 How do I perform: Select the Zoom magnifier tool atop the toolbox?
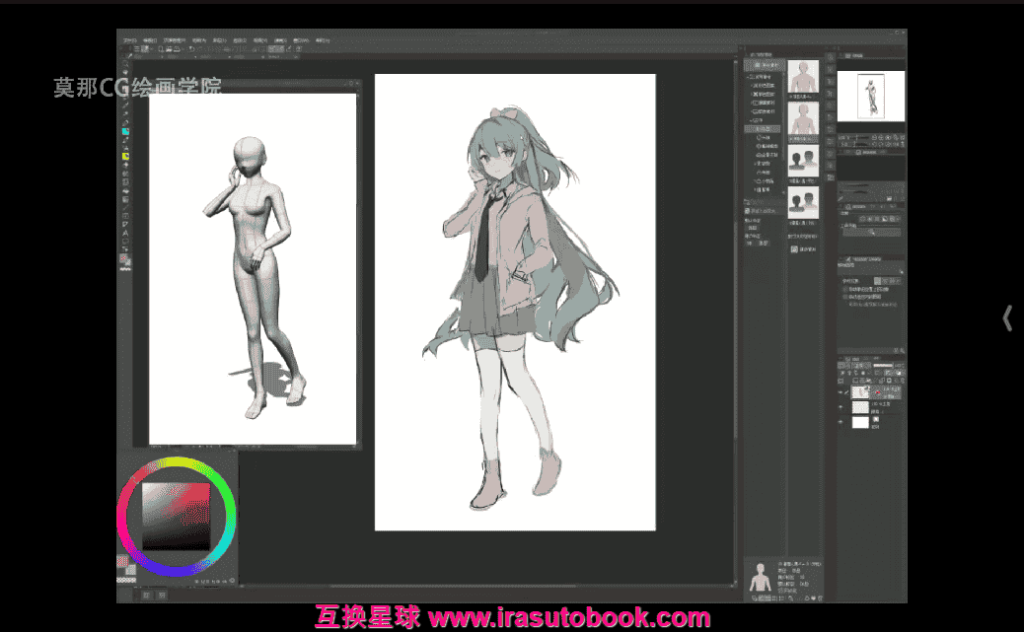(x=125, y=64)
